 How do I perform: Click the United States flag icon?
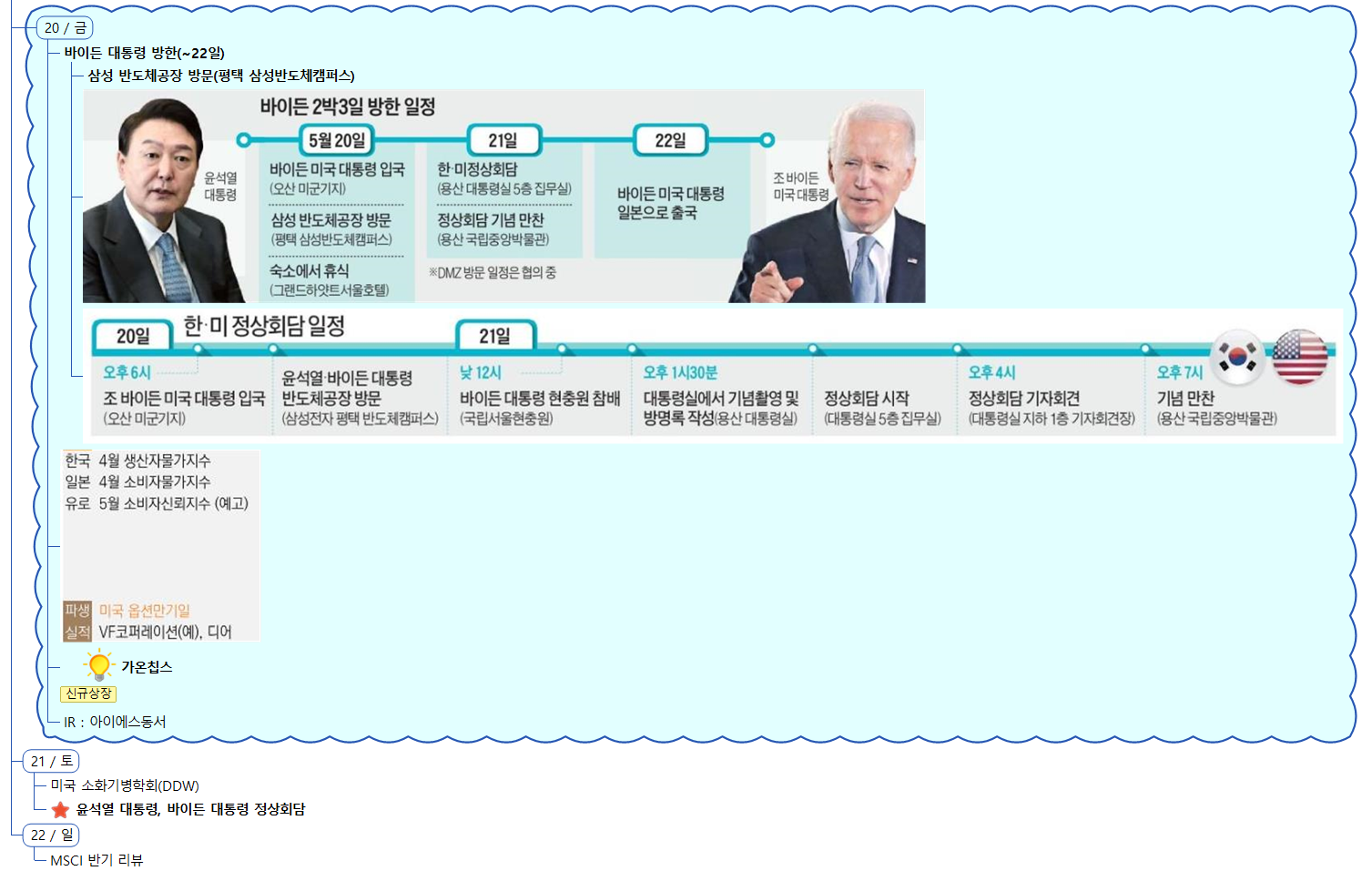click(x=1300, y=357)
